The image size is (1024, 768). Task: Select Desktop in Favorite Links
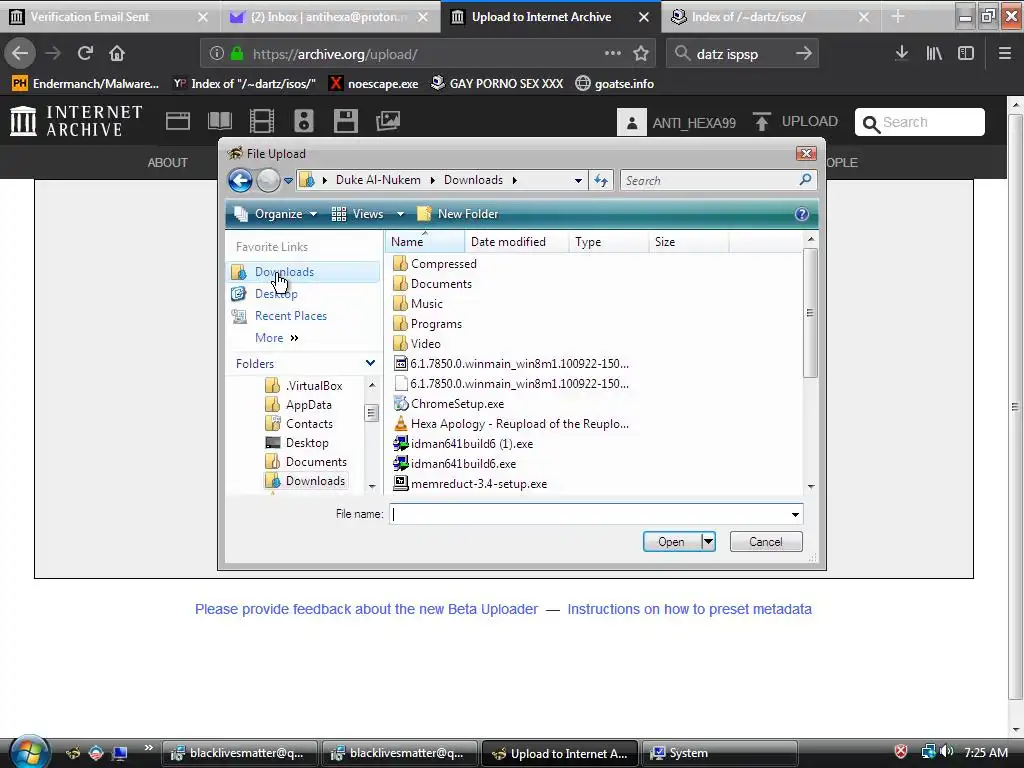276,294
